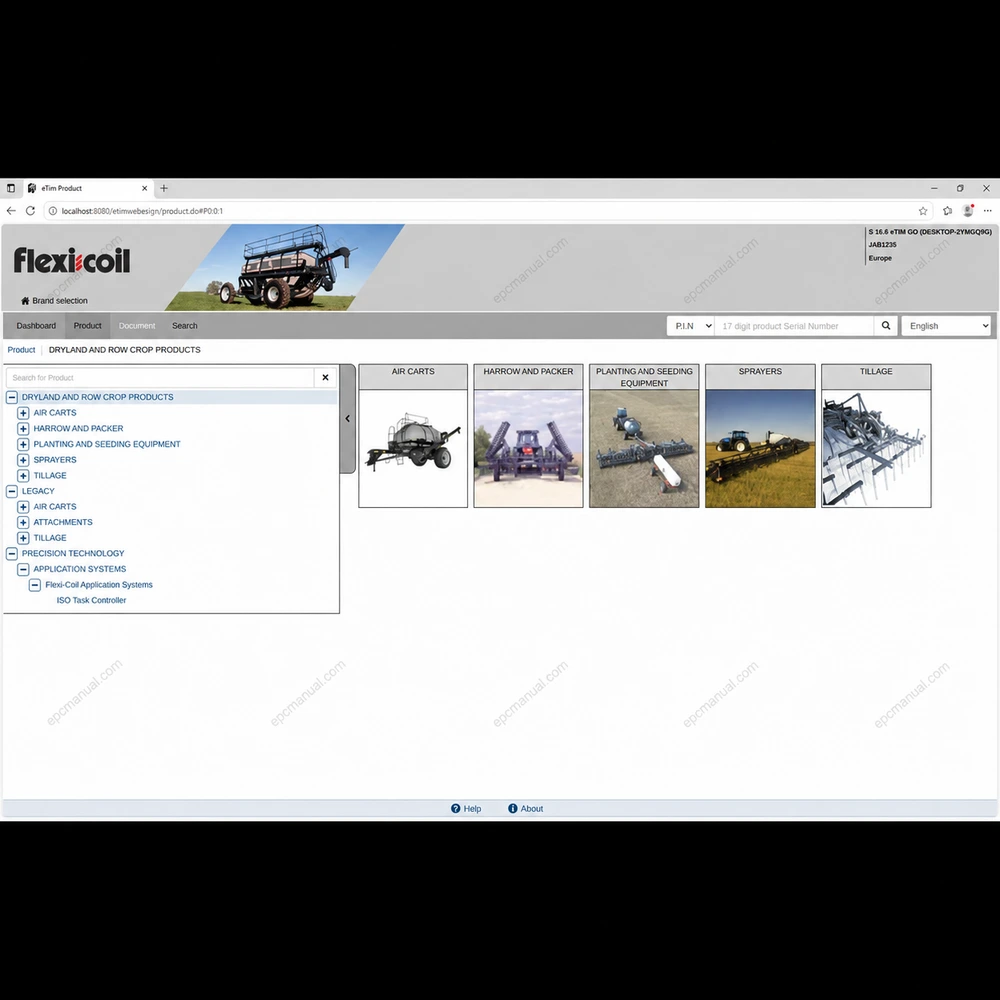The width and height of the screenshot is (1000, 1000).
Task: Select ATTACHMENTS tree label
Action: (63, 522)
